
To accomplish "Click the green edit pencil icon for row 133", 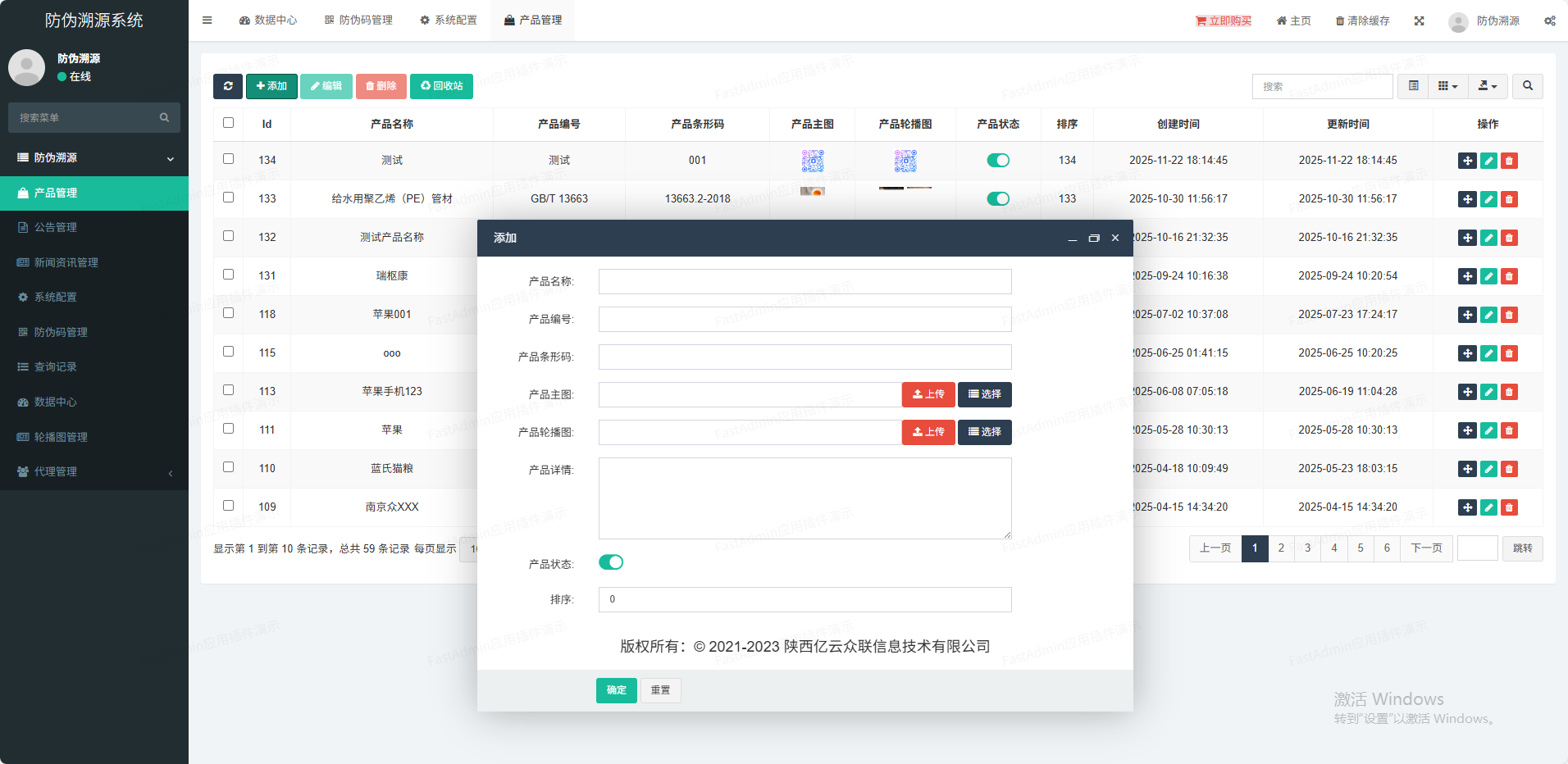I will [1488, 199].
